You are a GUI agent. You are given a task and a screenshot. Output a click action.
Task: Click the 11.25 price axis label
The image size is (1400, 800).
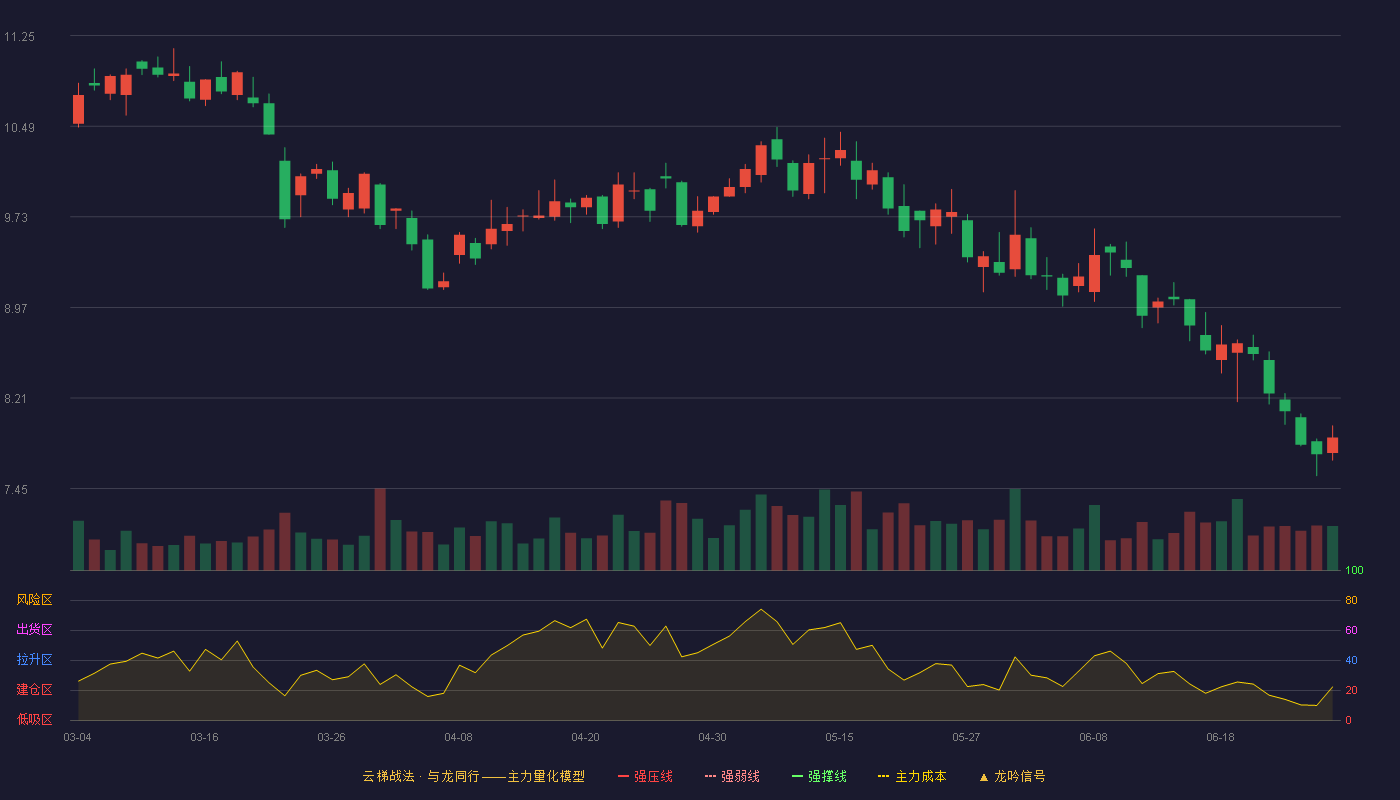tap(19, 37)
